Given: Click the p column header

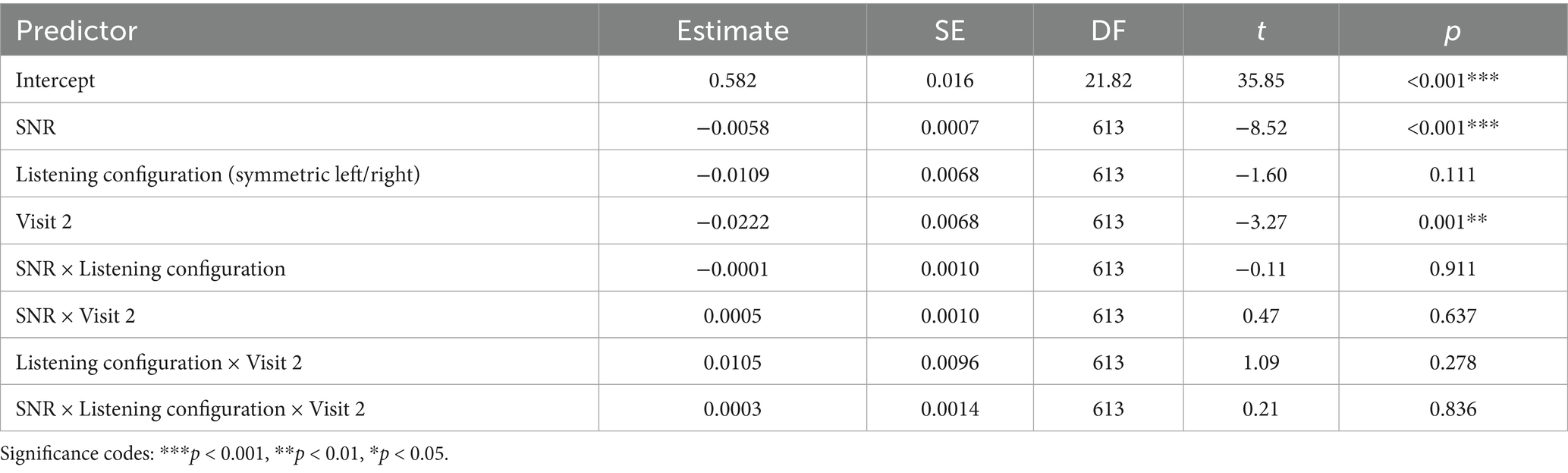Looking at the screenshot, I should coord(1452,30).
